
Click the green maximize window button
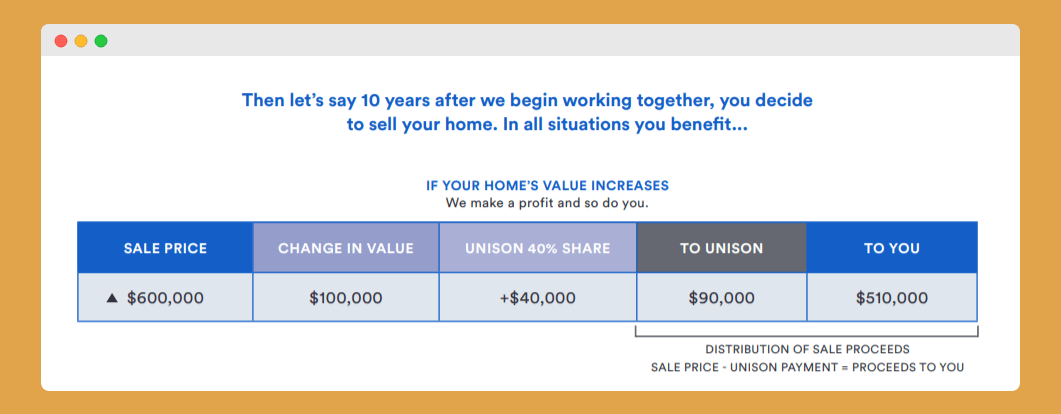(101, 41)
